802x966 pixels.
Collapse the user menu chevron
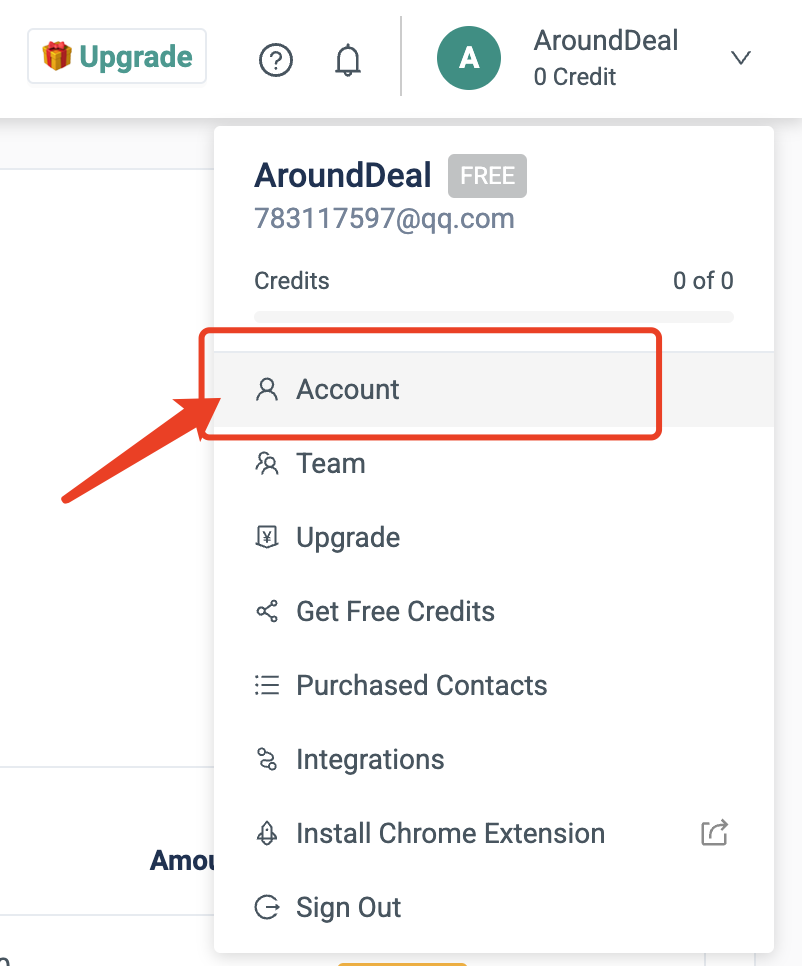pyautogui.click(x=740, y=58)
